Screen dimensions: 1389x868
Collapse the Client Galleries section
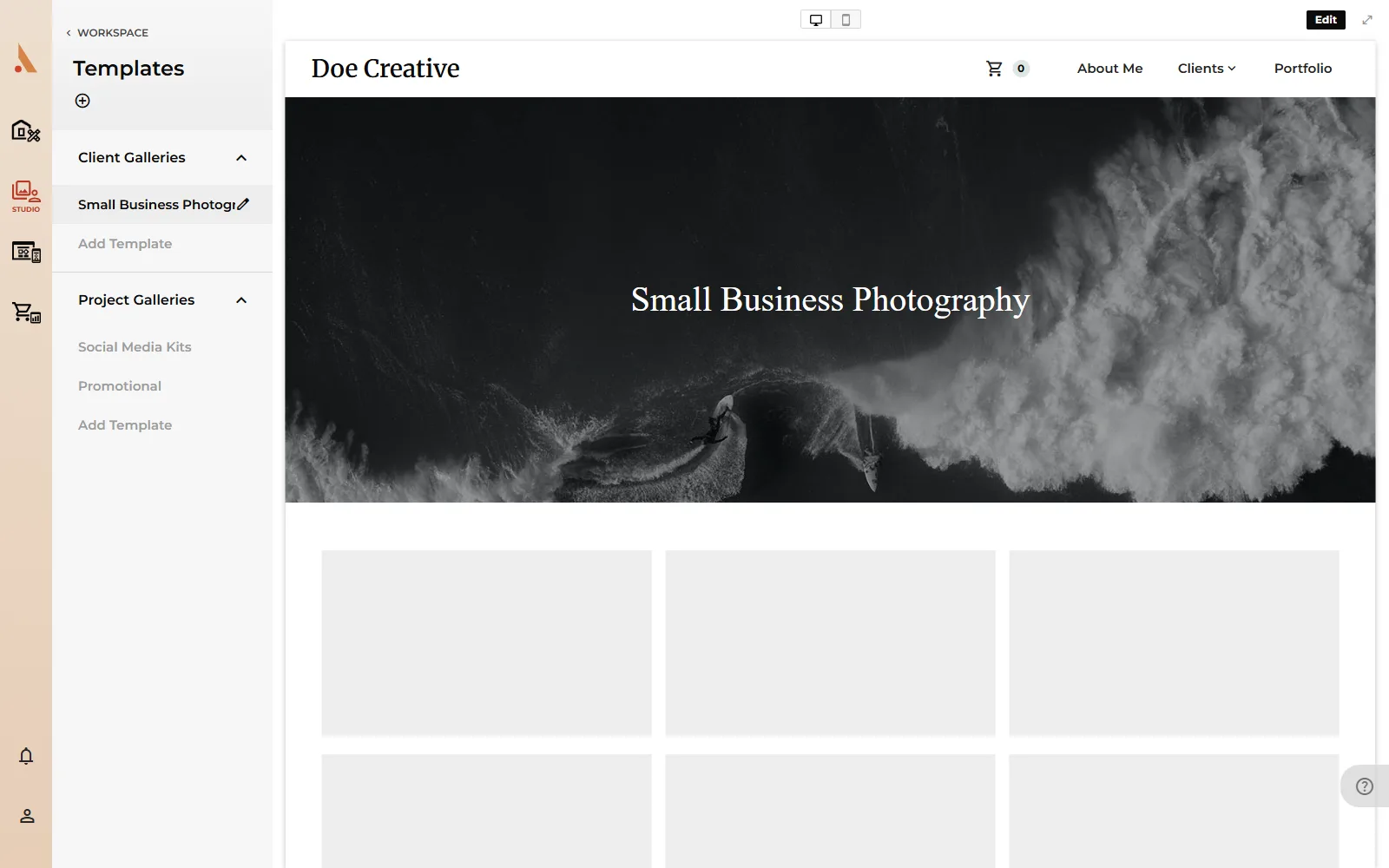(241, 158)
